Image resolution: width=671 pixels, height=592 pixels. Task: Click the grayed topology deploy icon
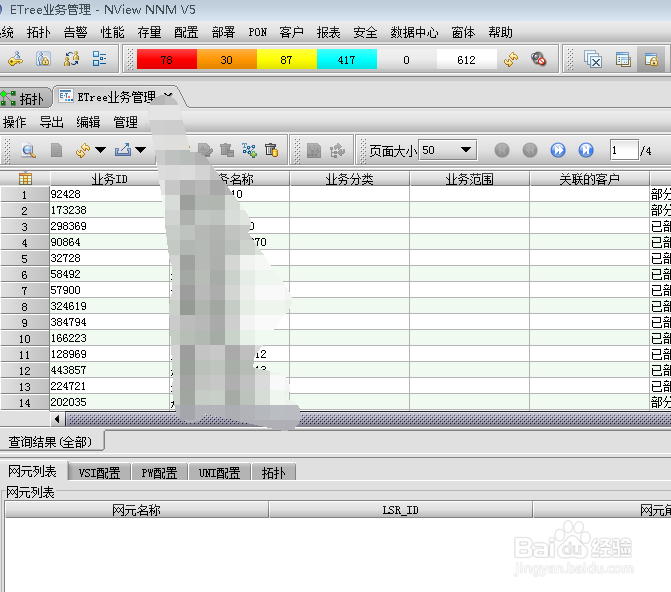[337, 151]
